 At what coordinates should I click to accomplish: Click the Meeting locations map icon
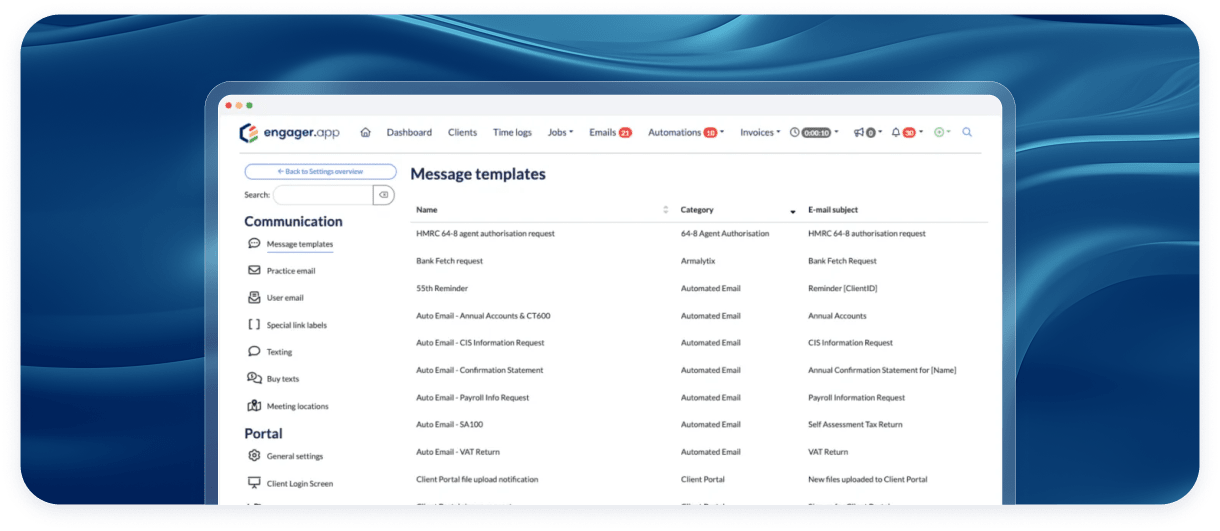click(x=254, y=406)
